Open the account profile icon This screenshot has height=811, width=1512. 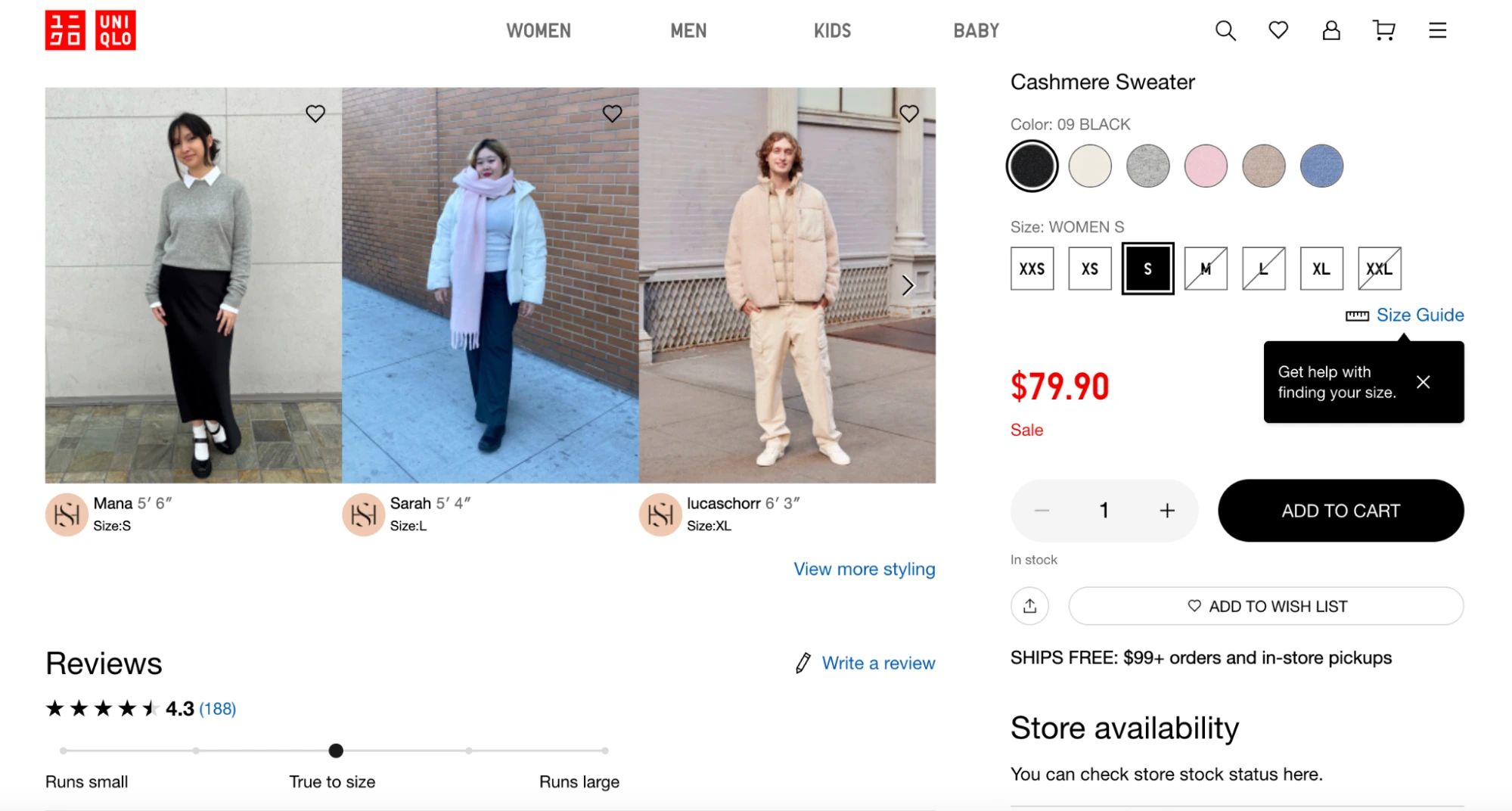click(x=1331, y=31)
